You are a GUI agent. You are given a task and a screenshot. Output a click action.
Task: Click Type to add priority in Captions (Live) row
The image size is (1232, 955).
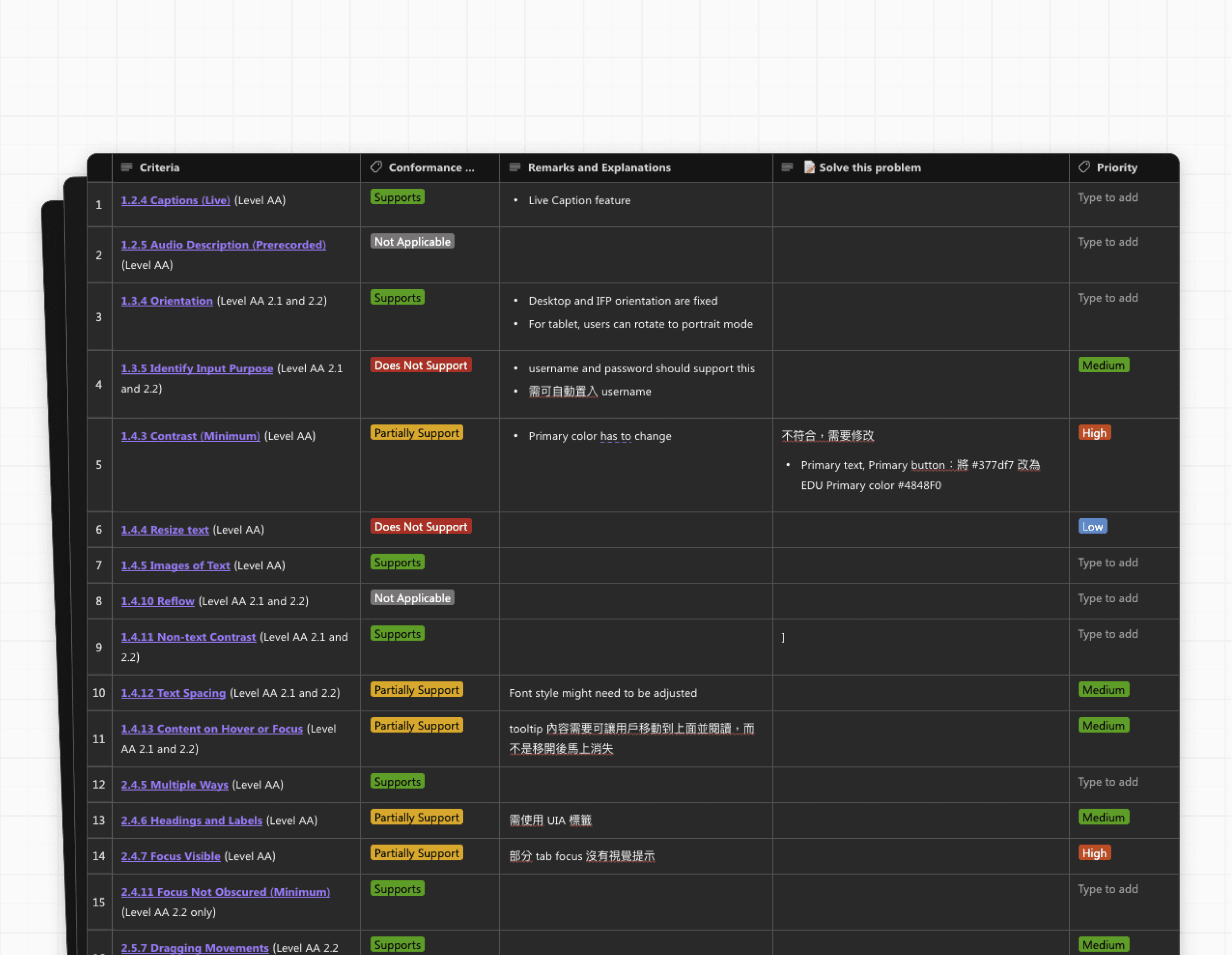[x=1108, y=198]
